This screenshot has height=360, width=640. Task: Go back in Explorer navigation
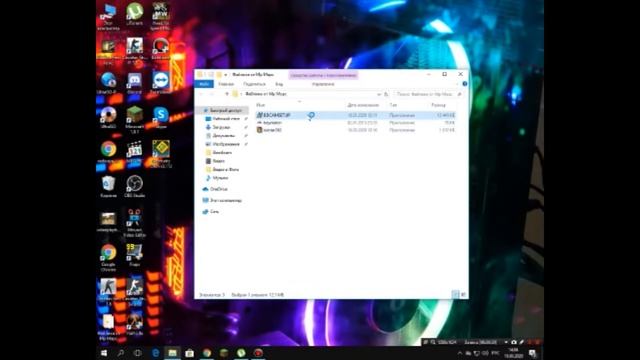201,94
